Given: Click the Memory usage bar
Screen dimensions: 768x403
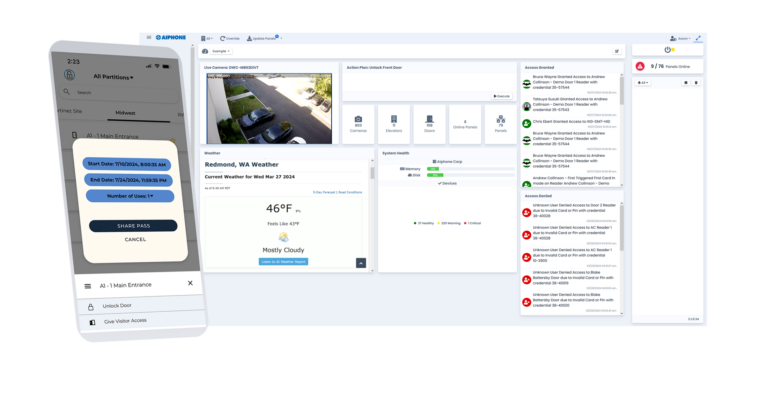Looking at the screenshot, I should point(470,169).
